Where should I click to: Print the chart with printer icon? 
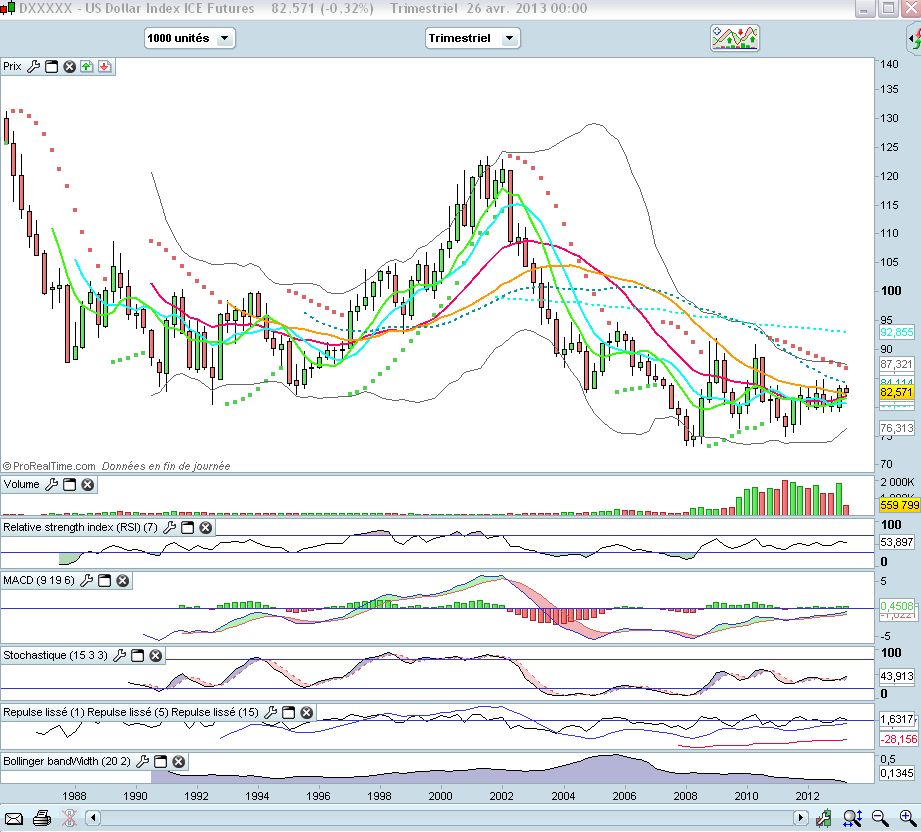click(x=42, y=818)
